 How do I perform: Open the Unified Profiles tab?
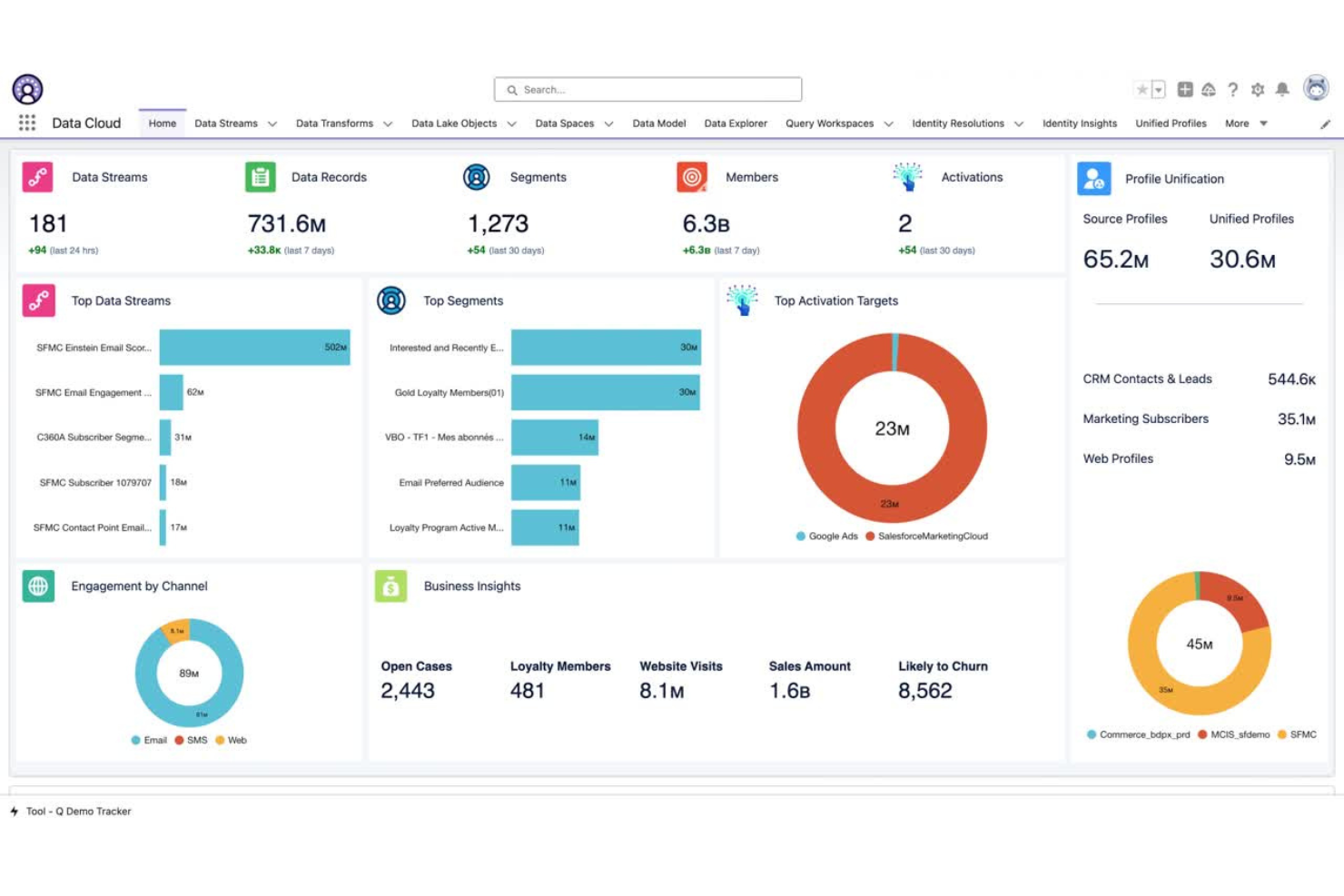coord(1171,123)
